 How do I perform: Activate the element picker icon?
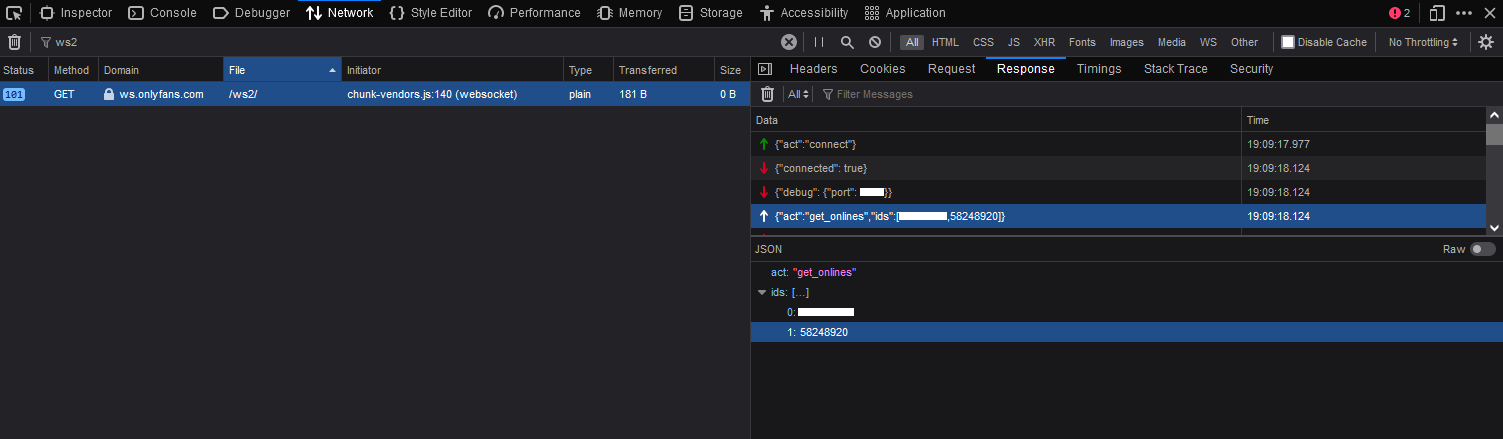pyautogui.click(x=14, y=13)
